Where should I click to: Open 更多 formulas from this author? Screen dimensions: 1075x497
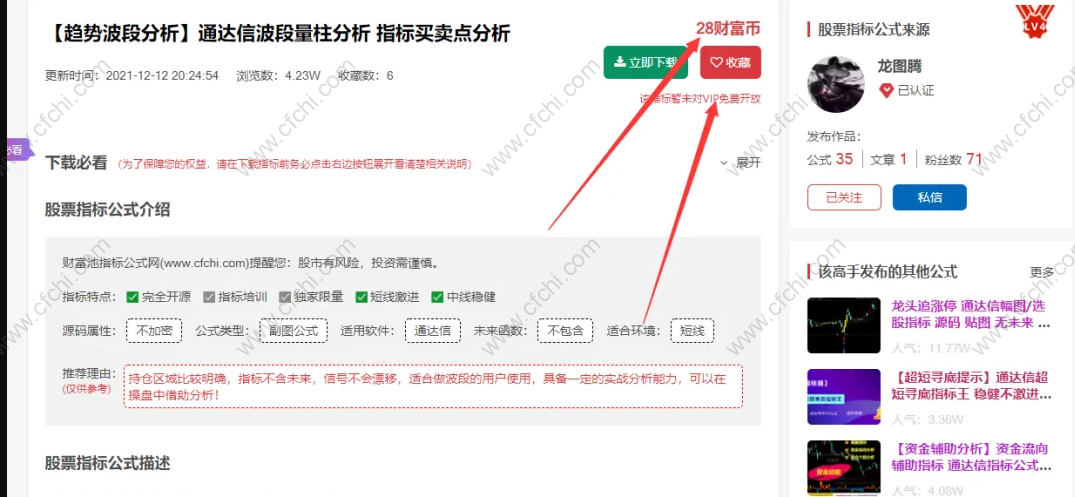pos(1042,272)
